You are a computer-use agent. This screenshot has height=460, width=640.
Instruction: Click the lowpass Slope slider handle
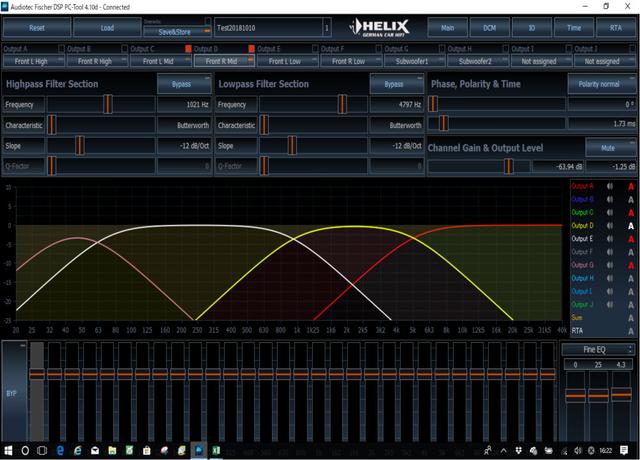point(292,146)
